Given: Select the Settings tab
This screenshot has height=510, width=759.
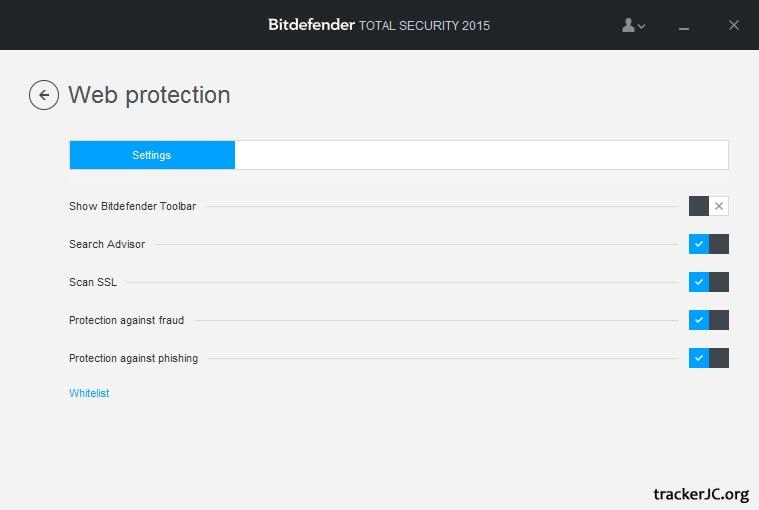Looking at the screenshot, I should pos(152,155).
